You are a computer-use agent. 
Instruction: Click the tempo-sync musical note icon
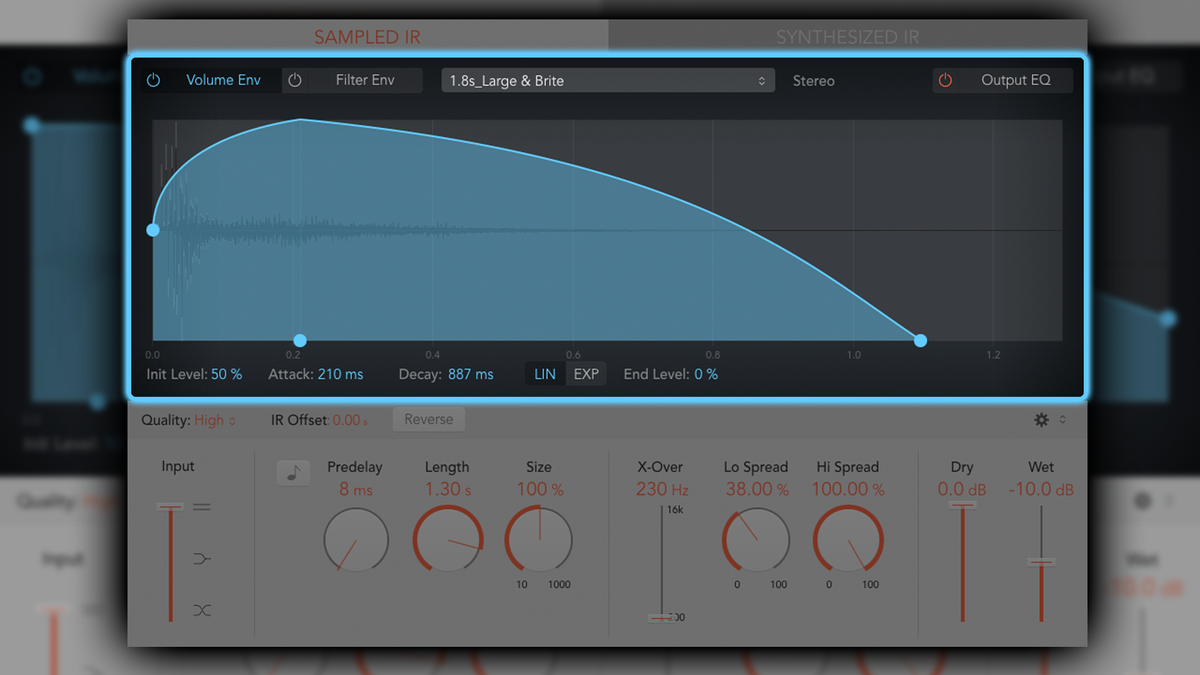pyautogui.click(x=293, y=473)
